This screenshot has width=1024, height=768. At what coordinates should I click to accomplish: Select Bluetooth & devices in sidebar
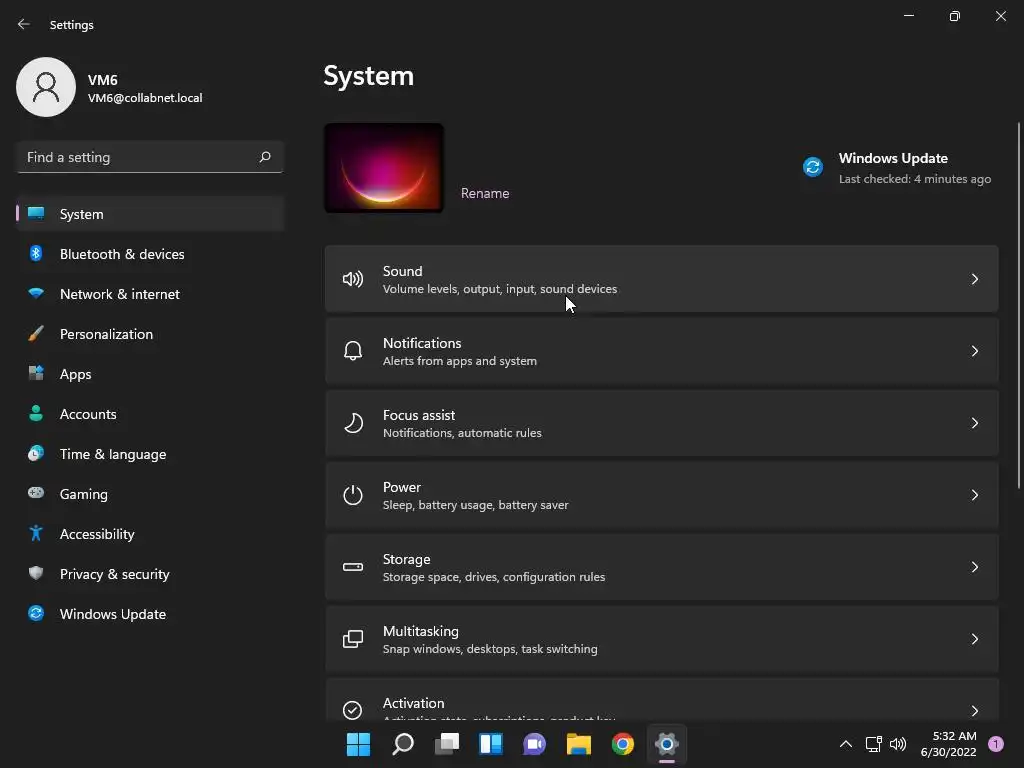coord(150,254)
